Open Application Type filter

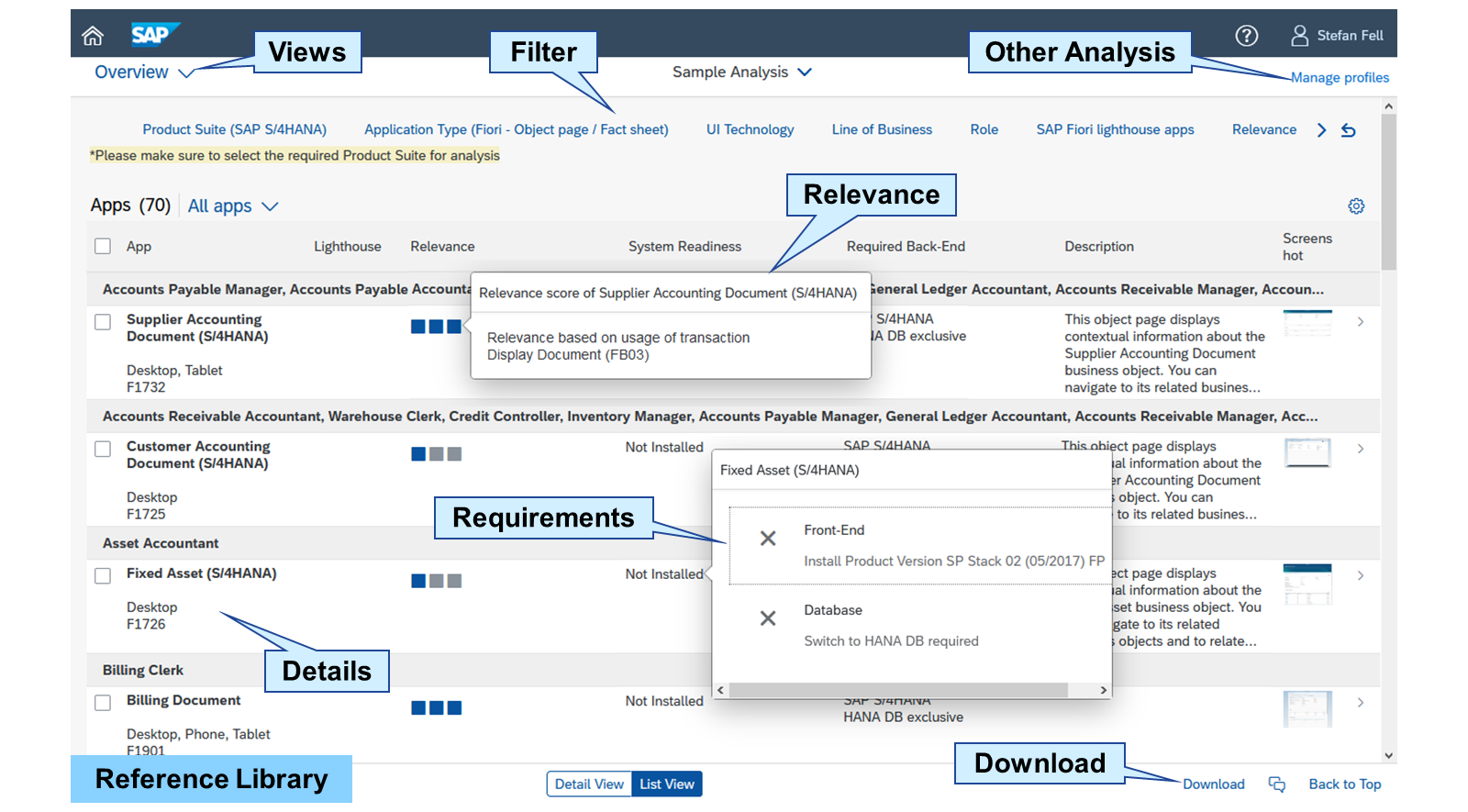pyautogui.click(x=517, y=130)
